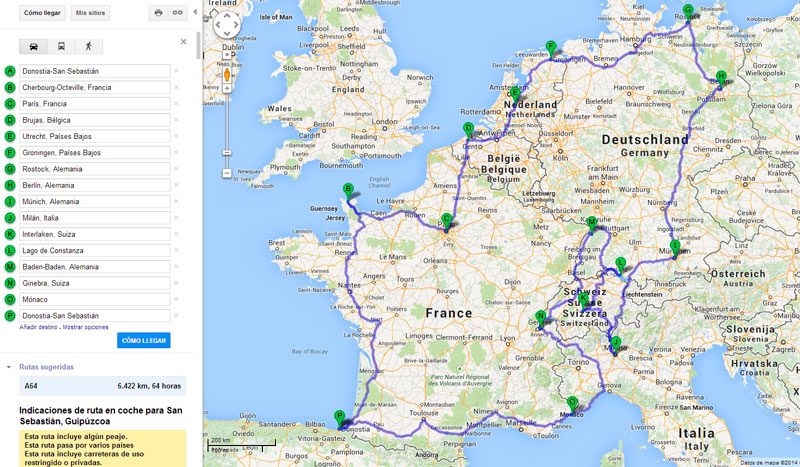Click map marker K at Interlaken
The height and width of the screenshot is (467, 800).
[584, 301]
